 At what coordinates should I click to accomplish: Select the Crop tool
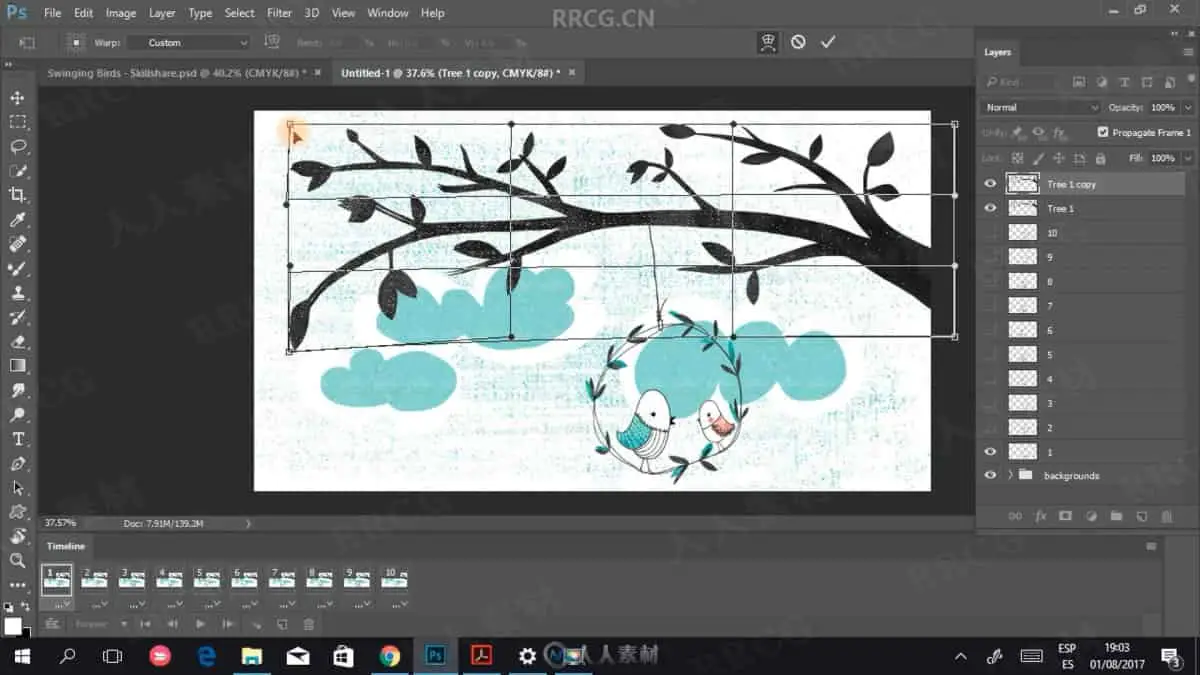17,195
